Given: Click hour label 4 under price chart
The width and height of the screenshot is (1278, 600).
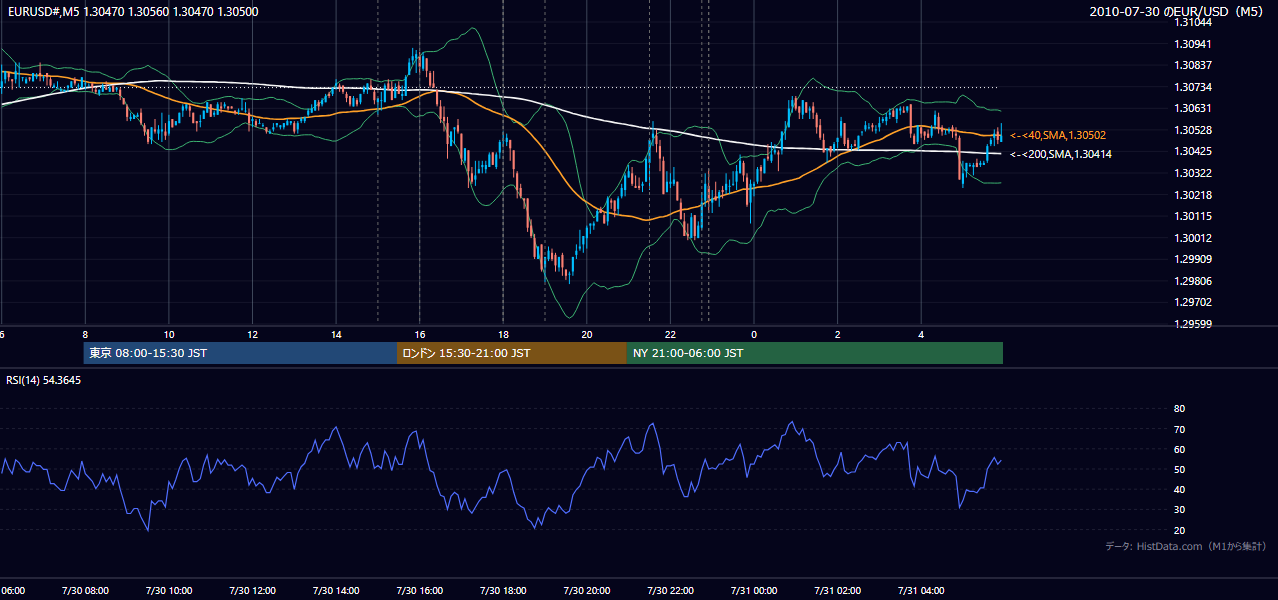Looking at the screenshot, I should click(921, 334).
